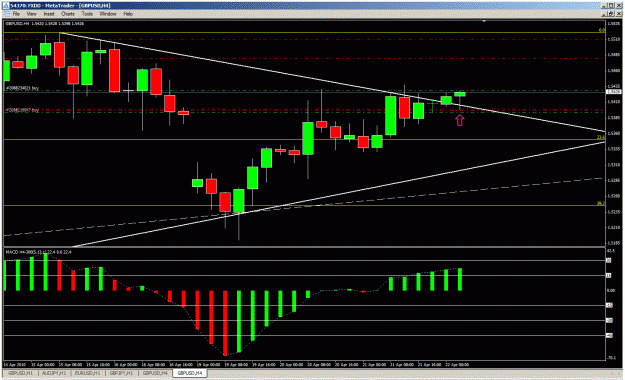Click the '14 Apr 2010' time label
625x380 pixels.
point(14,364)
